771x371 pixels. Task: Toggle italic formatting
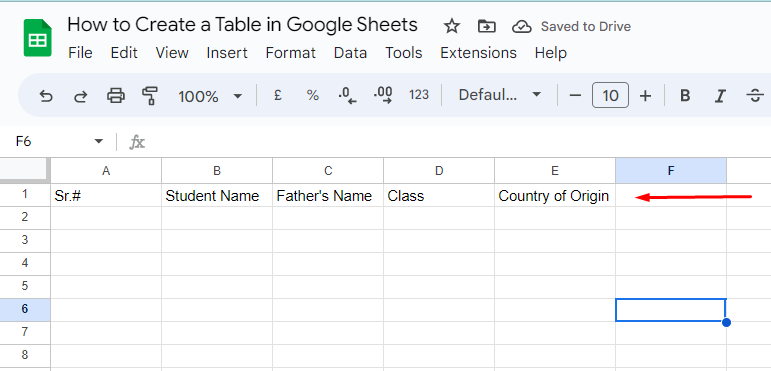(x=720, y=95)
